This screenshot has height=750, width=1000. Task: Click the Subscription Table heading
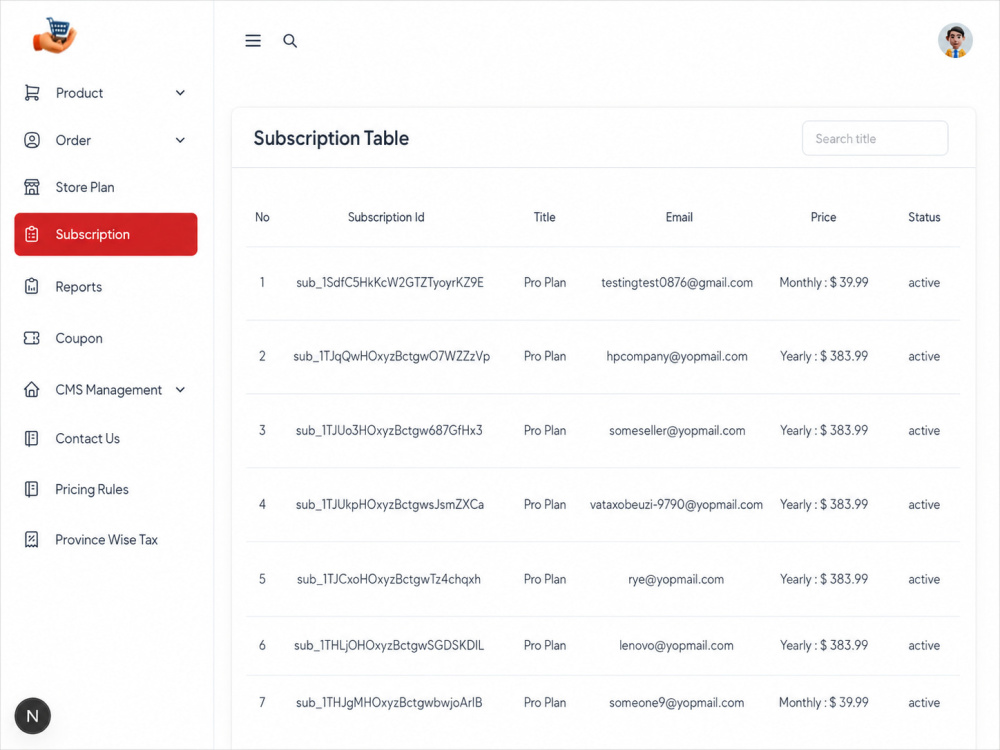[331, 138]
